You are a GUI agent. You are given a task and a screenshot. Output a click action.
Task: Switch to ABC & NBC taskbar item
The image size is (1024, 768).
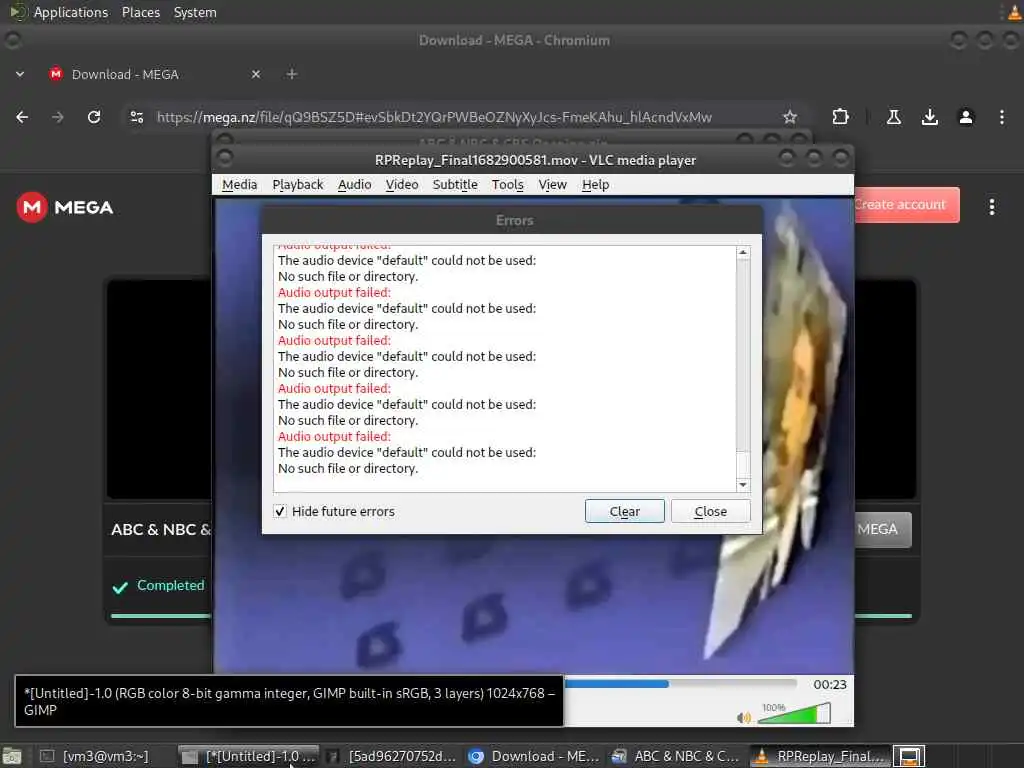[677, 756]
